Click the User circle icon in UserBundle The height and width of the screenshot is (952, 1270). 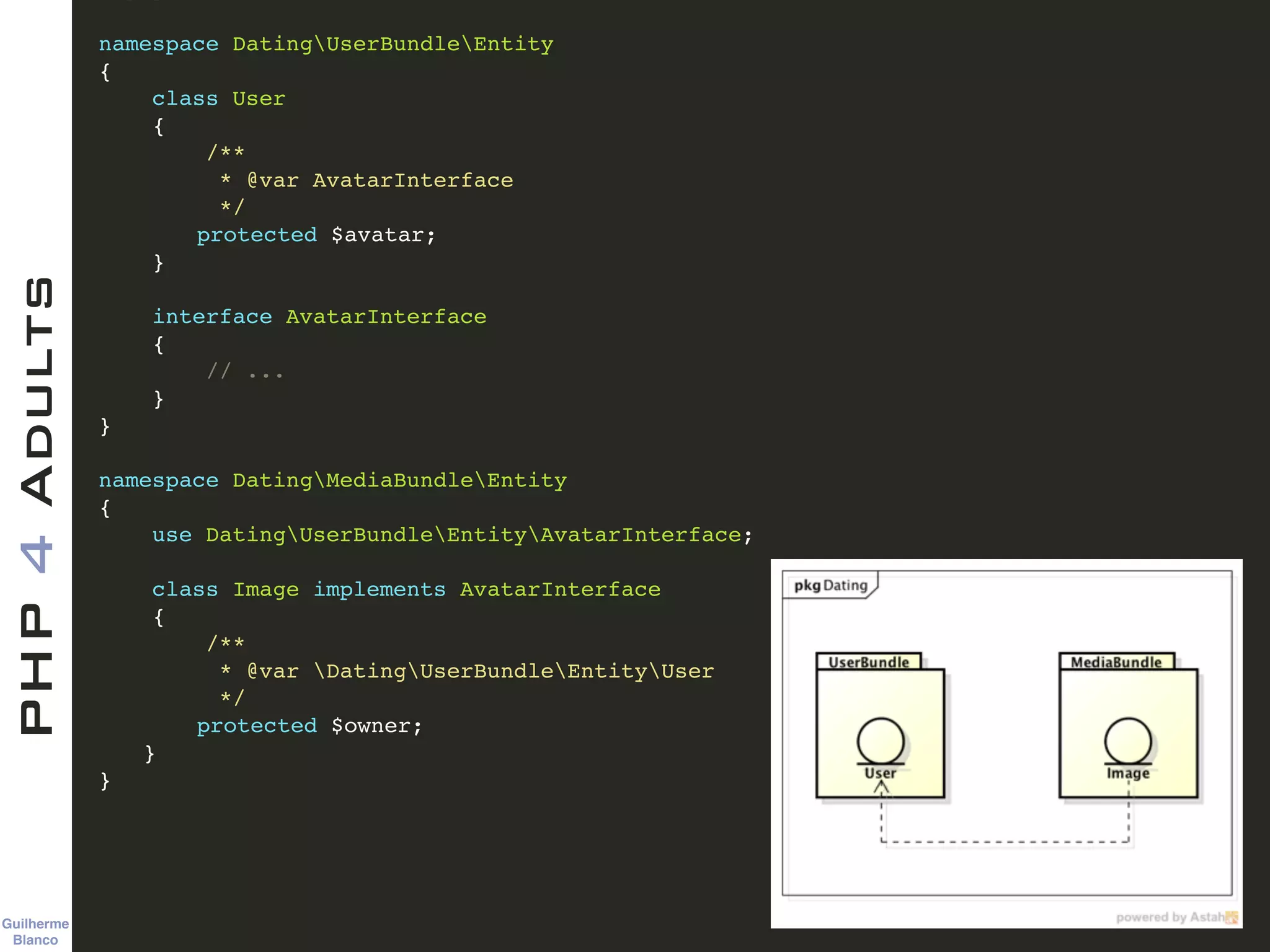click(880, 740)
